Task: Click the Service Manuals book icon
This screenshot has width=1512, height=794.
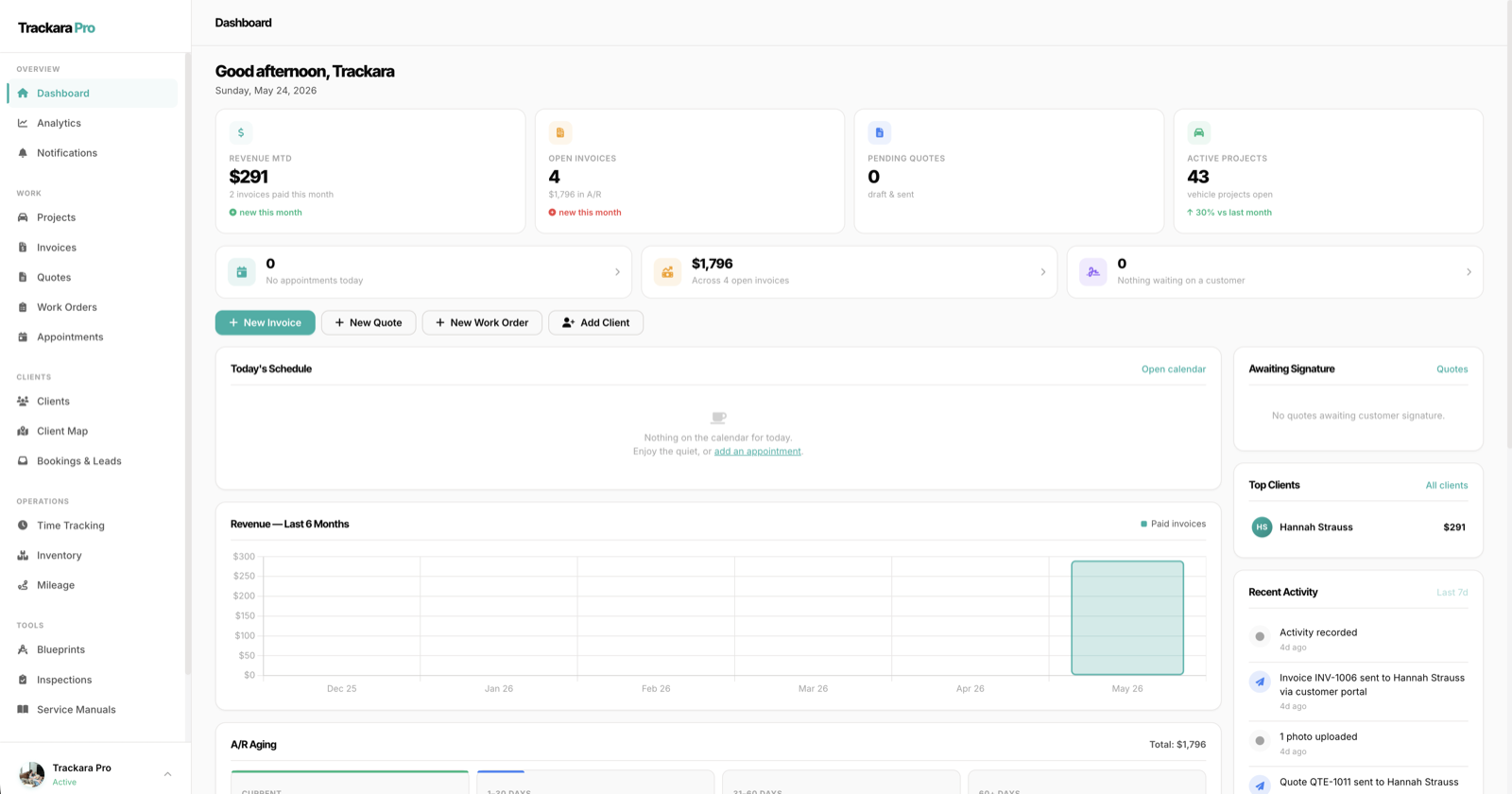Action: click(23, 709)
